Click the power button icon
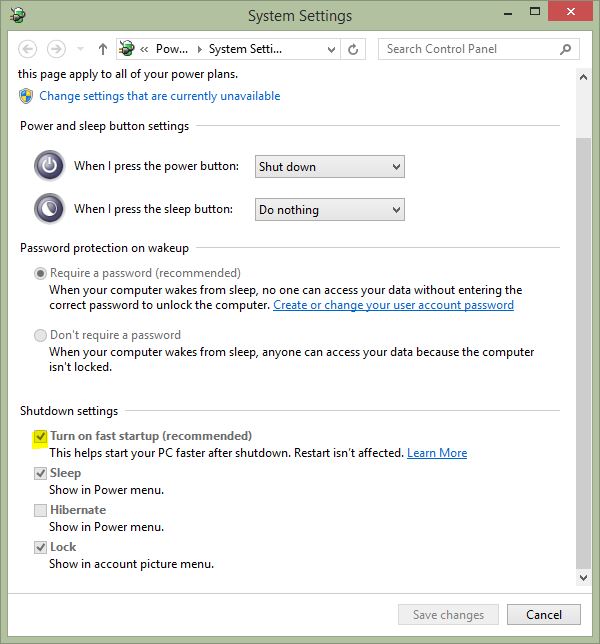Image resolution: width=600 pixels, height=644 pixels. click(x=49, y=166)
